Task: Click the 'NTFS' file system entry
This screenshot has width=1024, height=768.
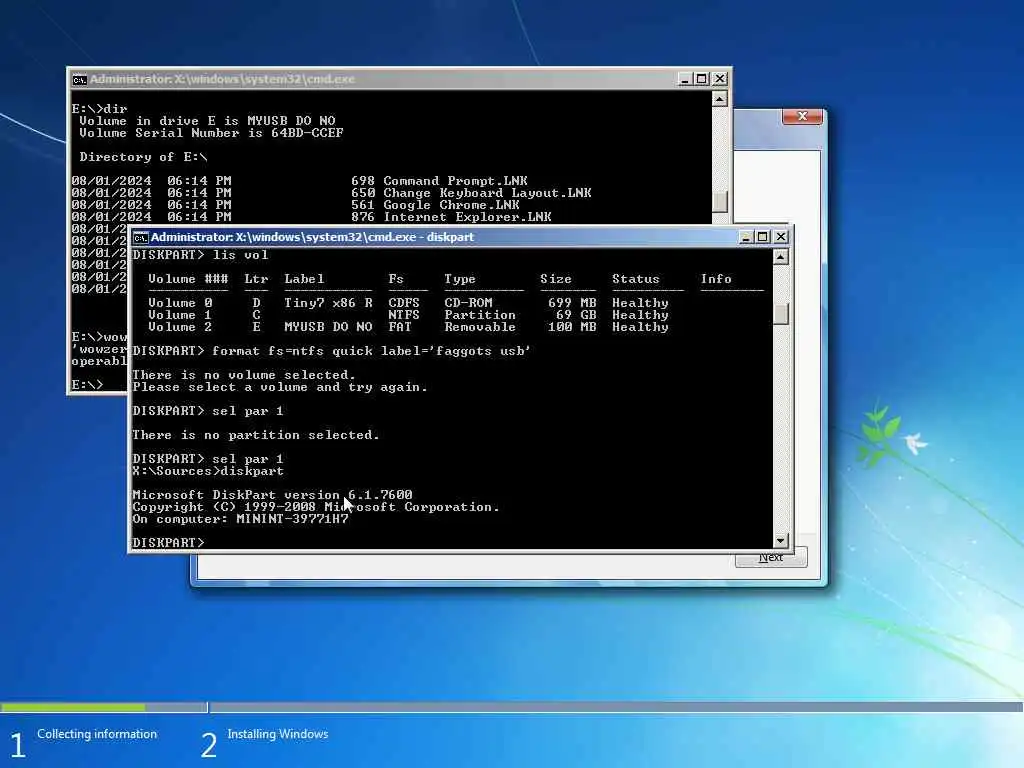Action: pos(404,315)
